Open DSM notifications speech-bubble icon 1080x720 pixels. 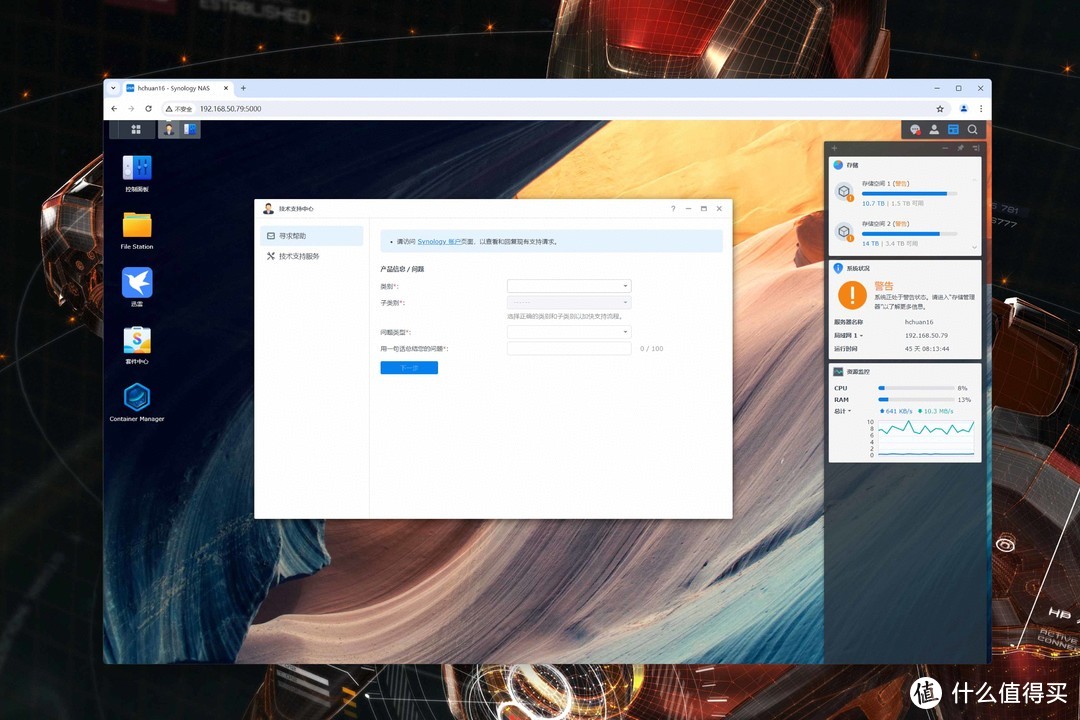coord(915,129)
